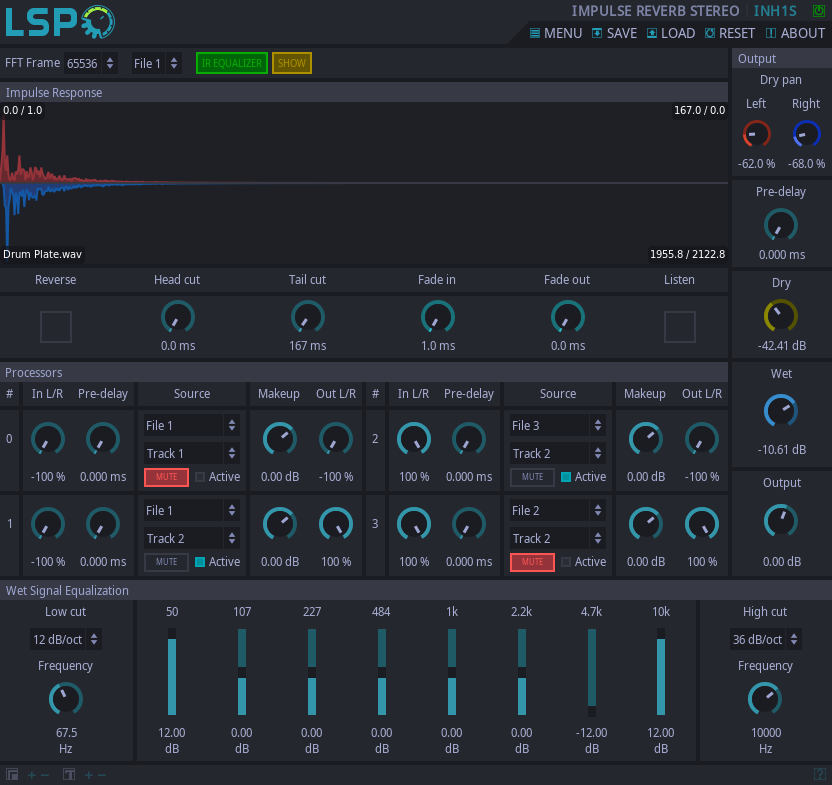This screenshot has height=785, width=832.
Task: Click the Fade out knob
Action: pos(568,317)
